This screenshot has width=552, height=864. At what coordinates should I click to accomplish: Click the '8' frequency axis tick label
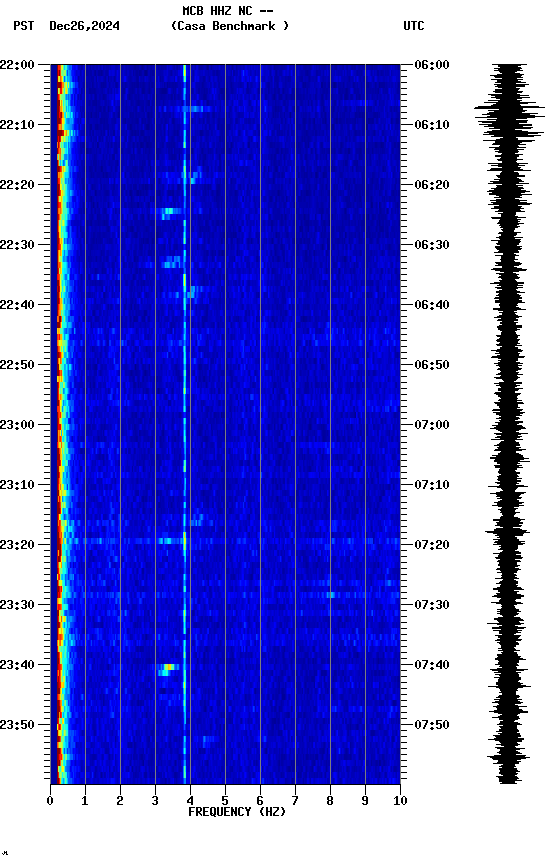[330, 801]
